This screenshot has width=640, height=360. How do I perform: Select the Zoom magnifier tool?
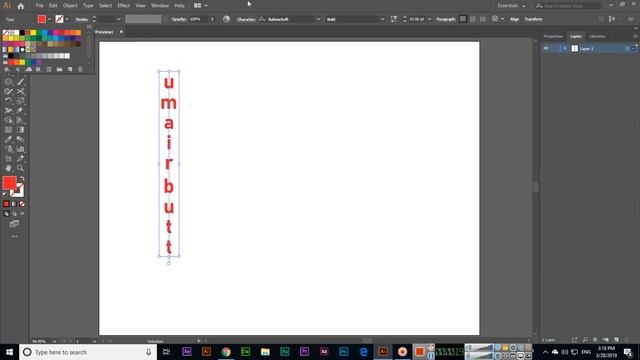(x=20, y=168)
